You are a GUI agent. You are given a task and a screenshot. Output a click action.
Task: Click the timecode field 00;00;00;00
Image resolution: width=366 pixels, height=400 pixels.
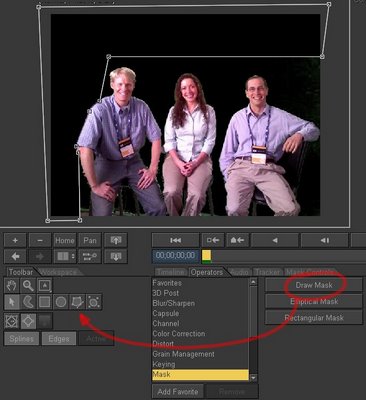[x=176, y=255]
